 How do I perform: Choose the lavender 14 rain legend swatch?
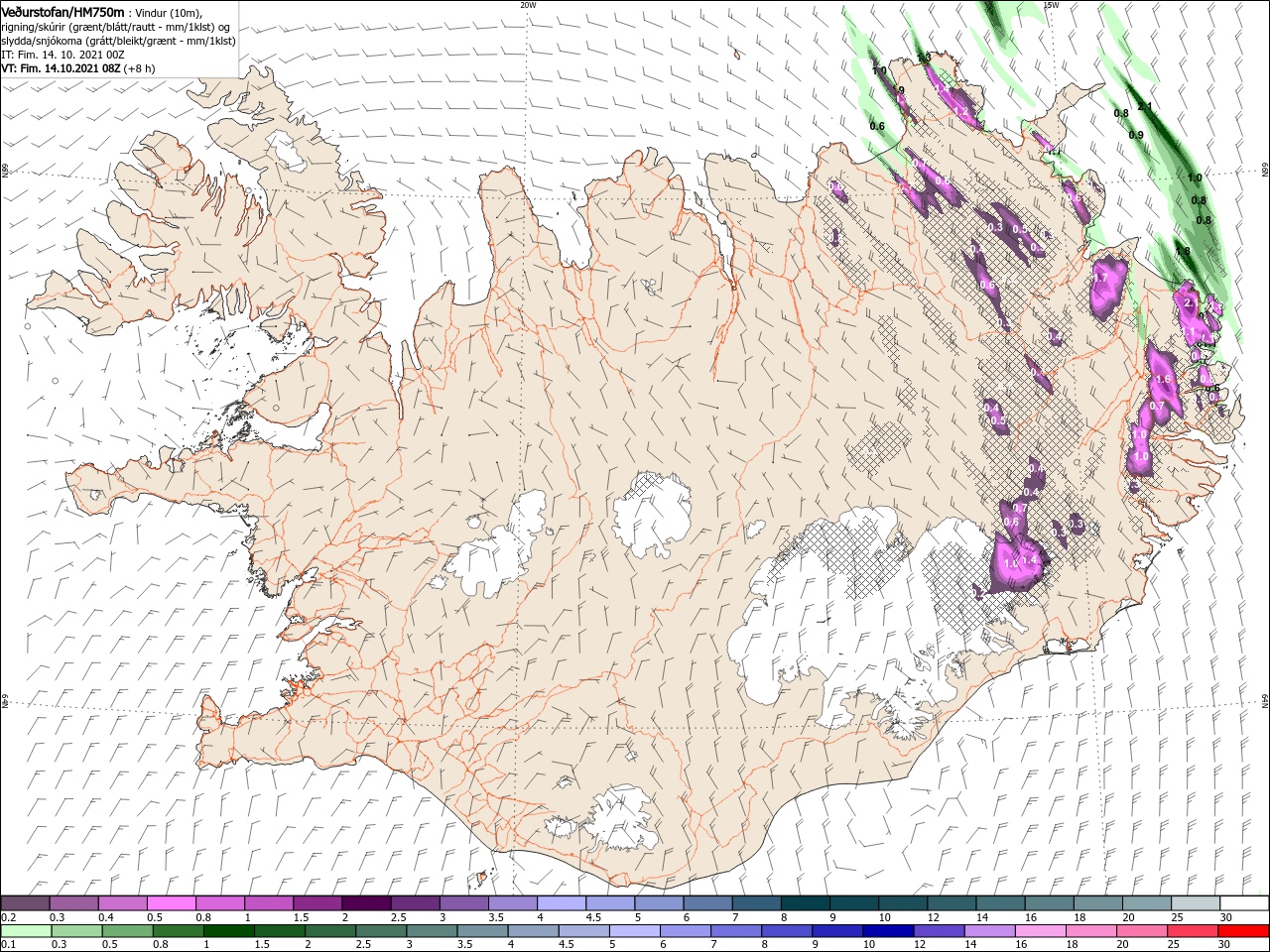pyautogui.click(x=989, y=931)
